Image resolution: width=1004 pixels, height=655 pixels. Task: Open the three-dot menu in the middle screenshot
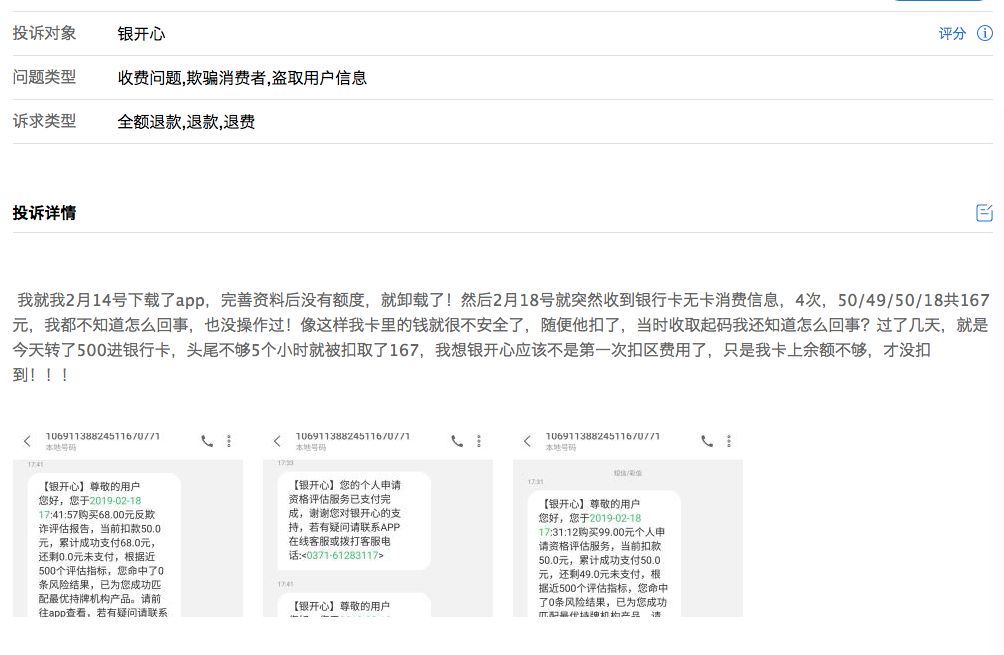(x=479, y=440)
